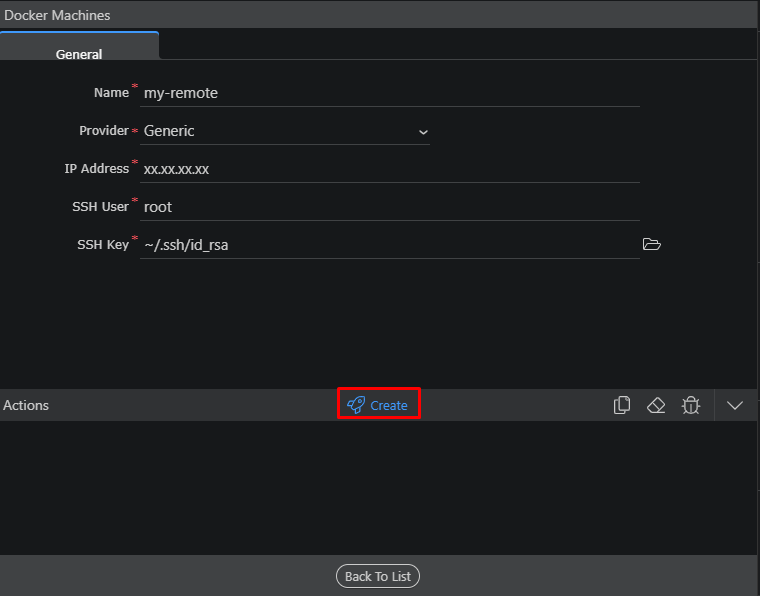
Task: Click the eraser clear icon
Action: (x=656, y=405)
